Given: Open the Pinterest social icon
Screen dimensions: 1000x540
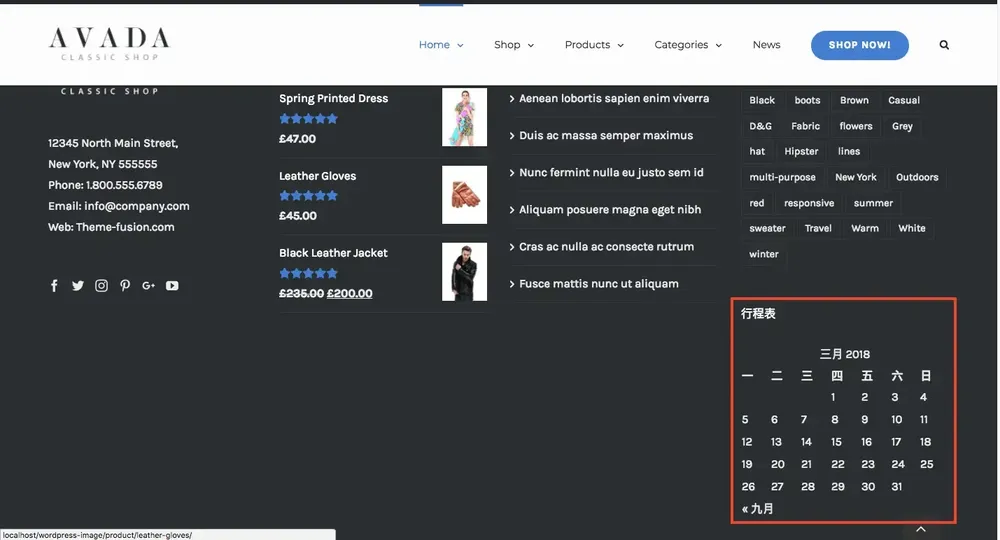Looking at the screenshot, I should (x=125, y=286).
